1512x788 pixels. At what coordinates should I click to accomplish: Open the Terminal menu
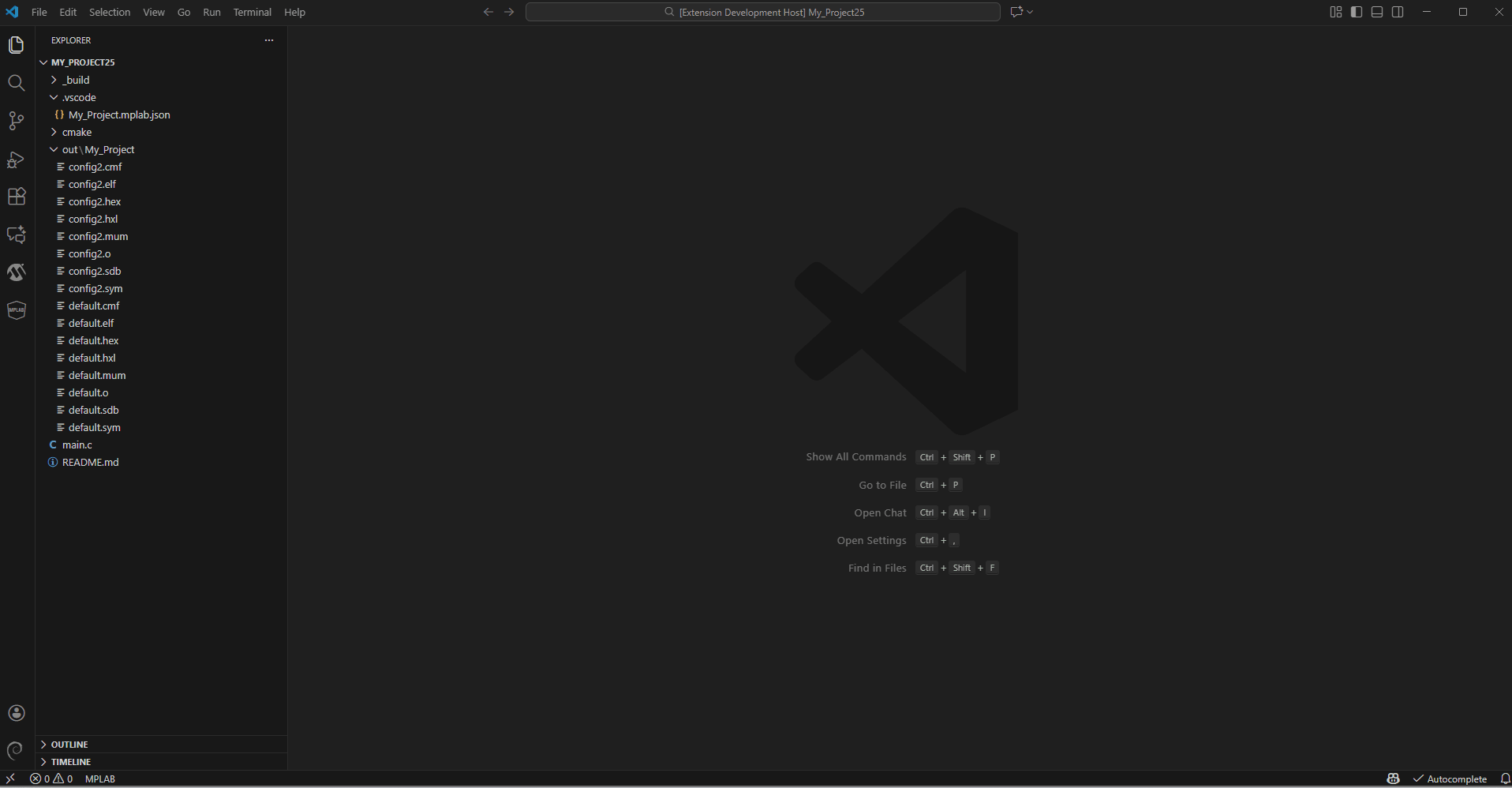(x=252, y=12)
